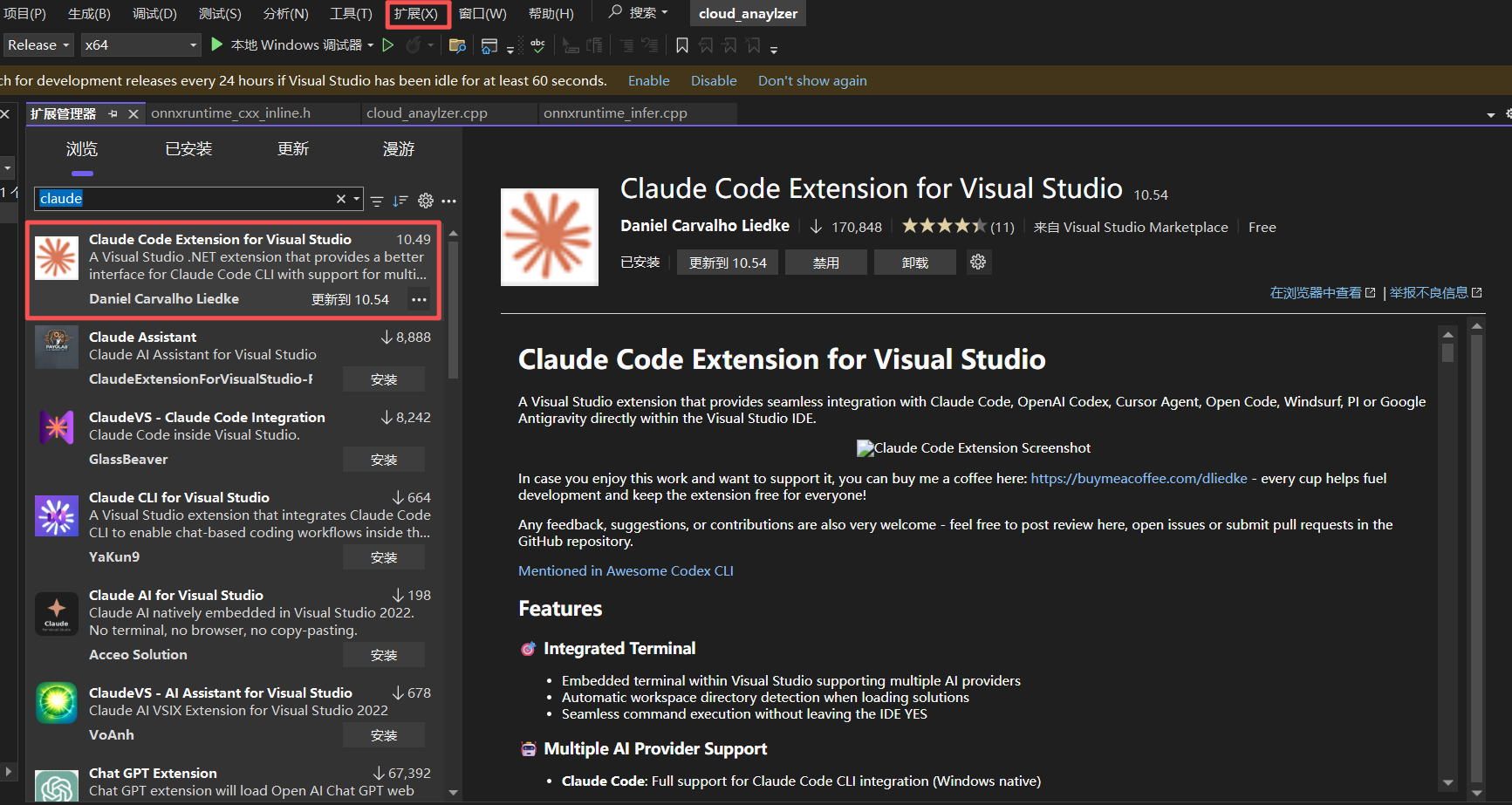Screen dimensions: 1512x805
Task: Switch to the 浏览 tab
Action: click(82, 149)
